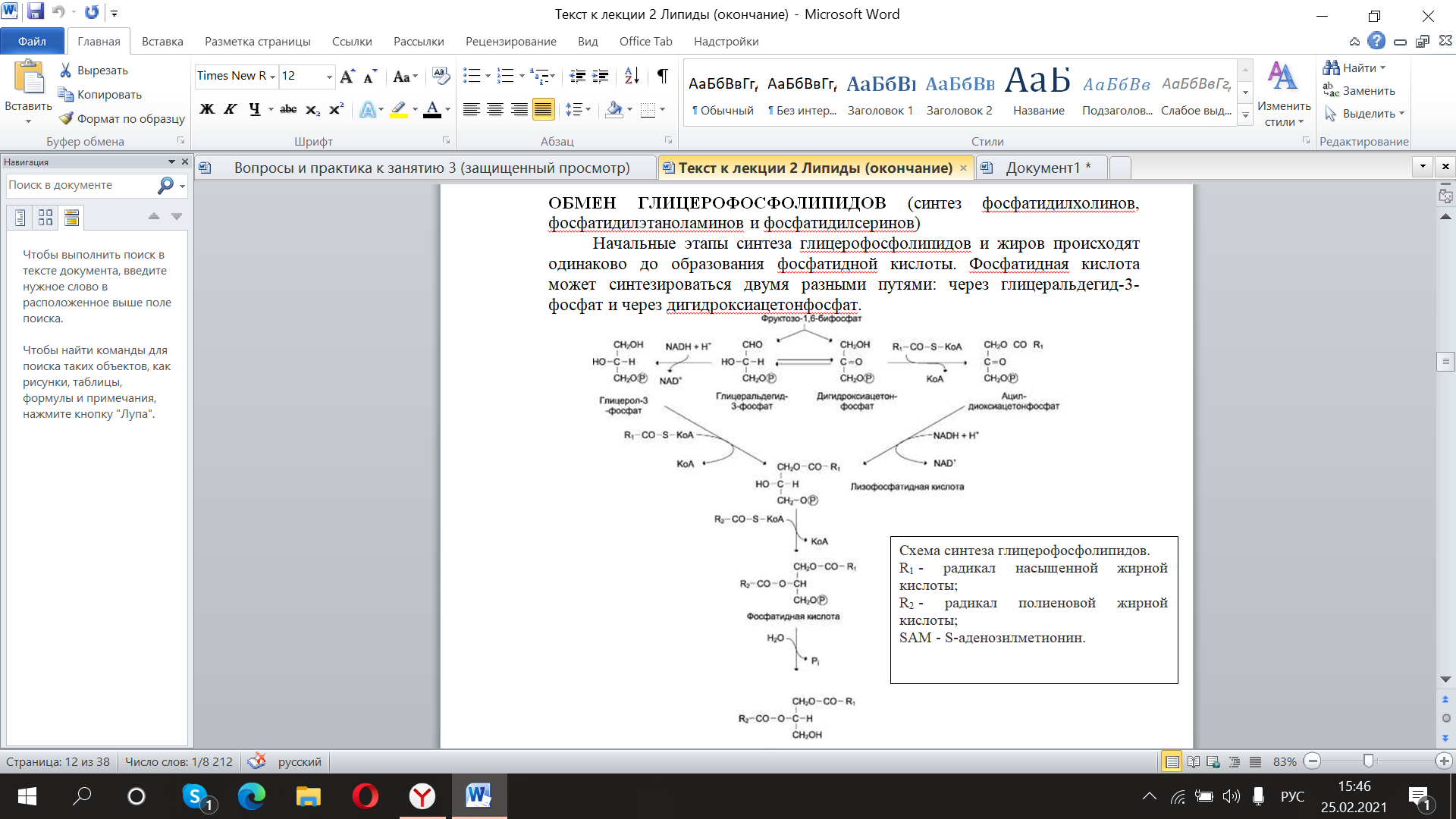The width and height of the screenshot is (1456, 819).
Task: Click Copy (Копировать) in the ribbon
Action: coord(101,95)
